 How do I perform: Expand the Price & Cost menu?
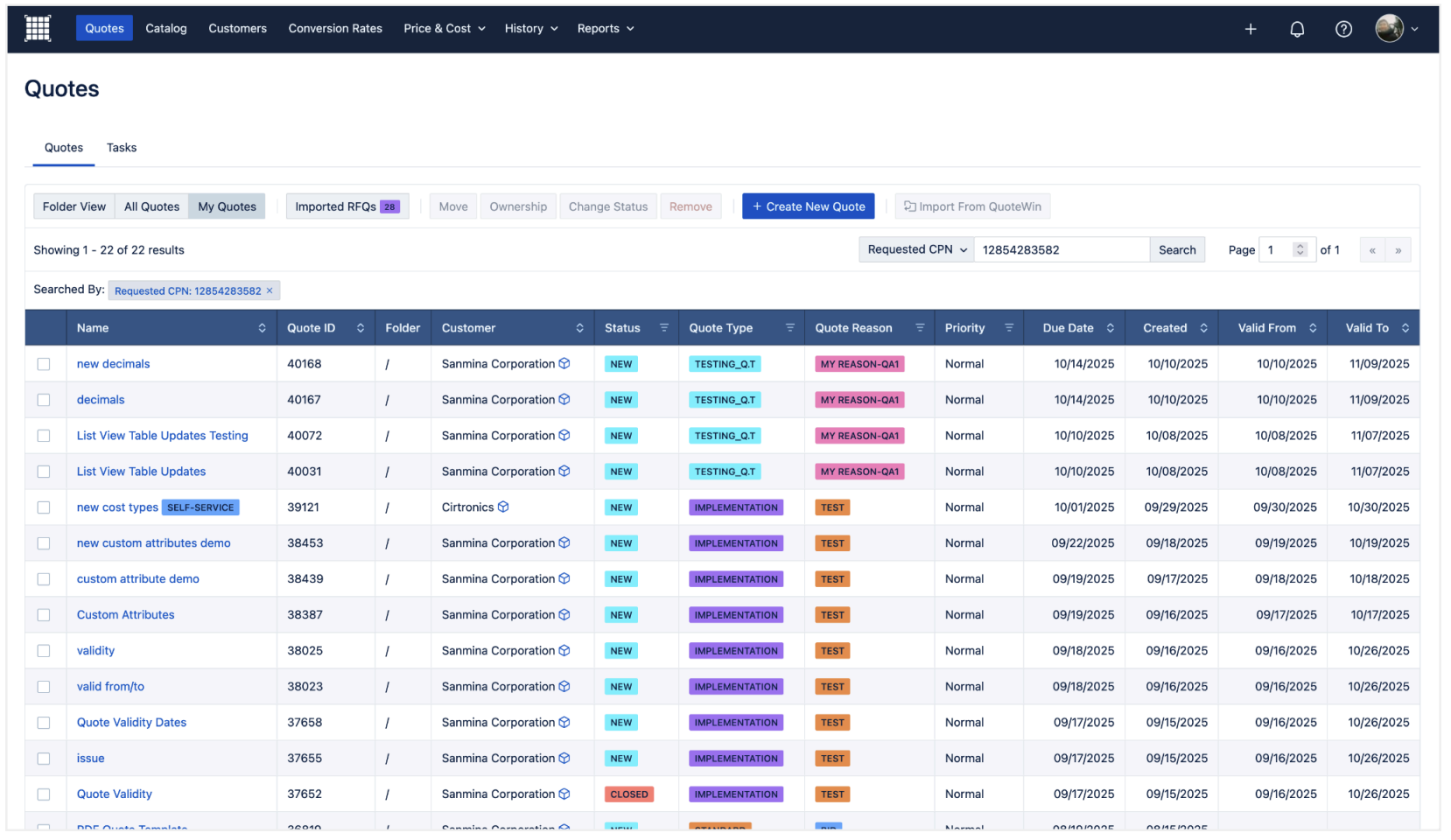click(x=445, y=29)
